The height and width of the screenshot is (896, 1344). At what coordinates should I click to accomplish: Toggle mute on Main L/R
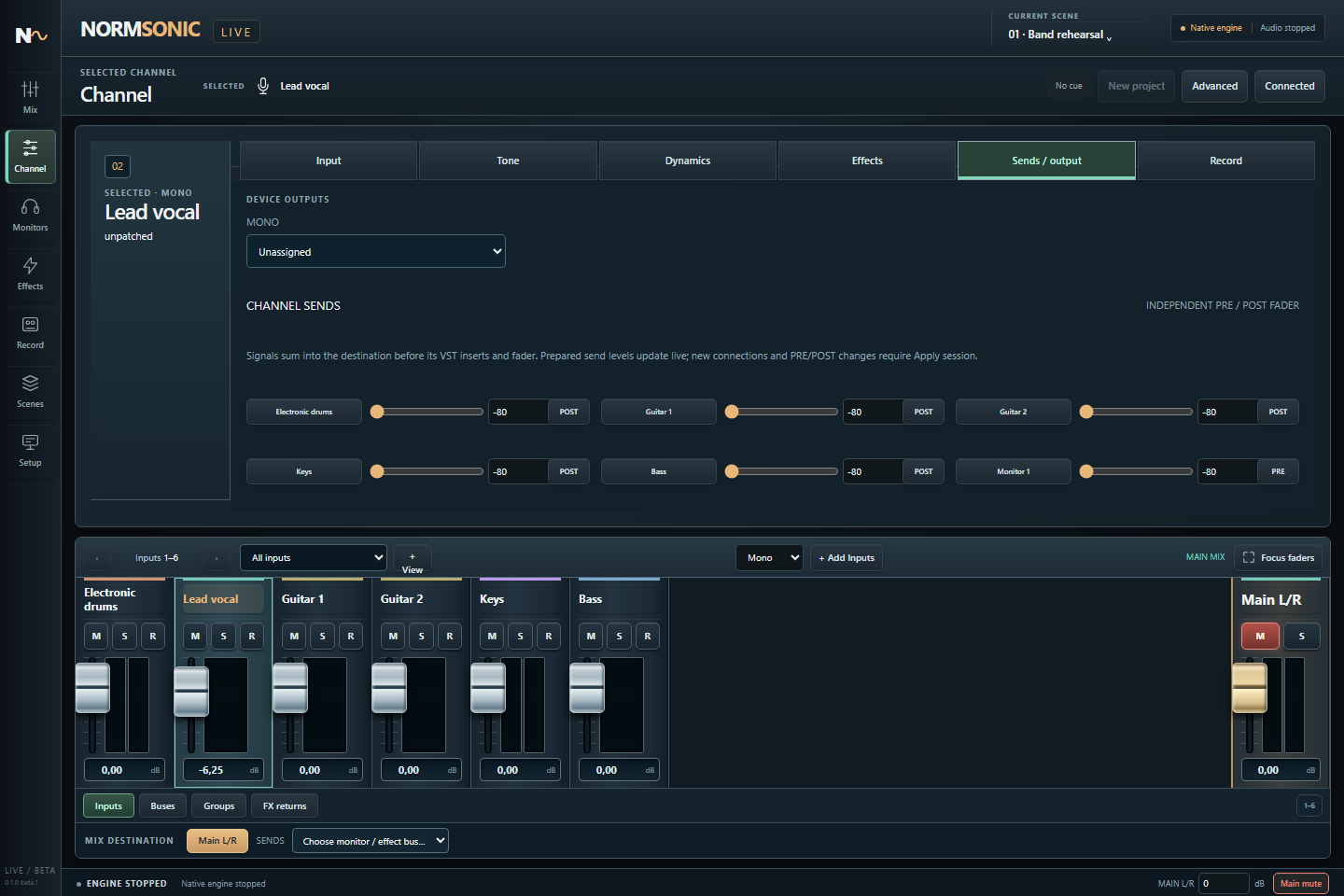1260,636
